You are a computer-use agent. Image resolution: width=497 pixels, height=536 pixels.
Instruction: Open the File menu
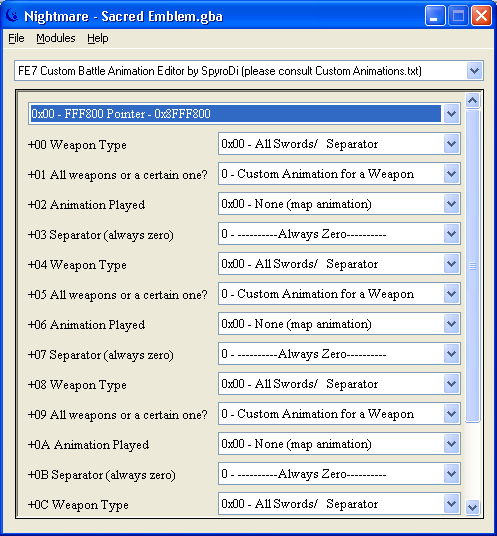tap(16, 38)
